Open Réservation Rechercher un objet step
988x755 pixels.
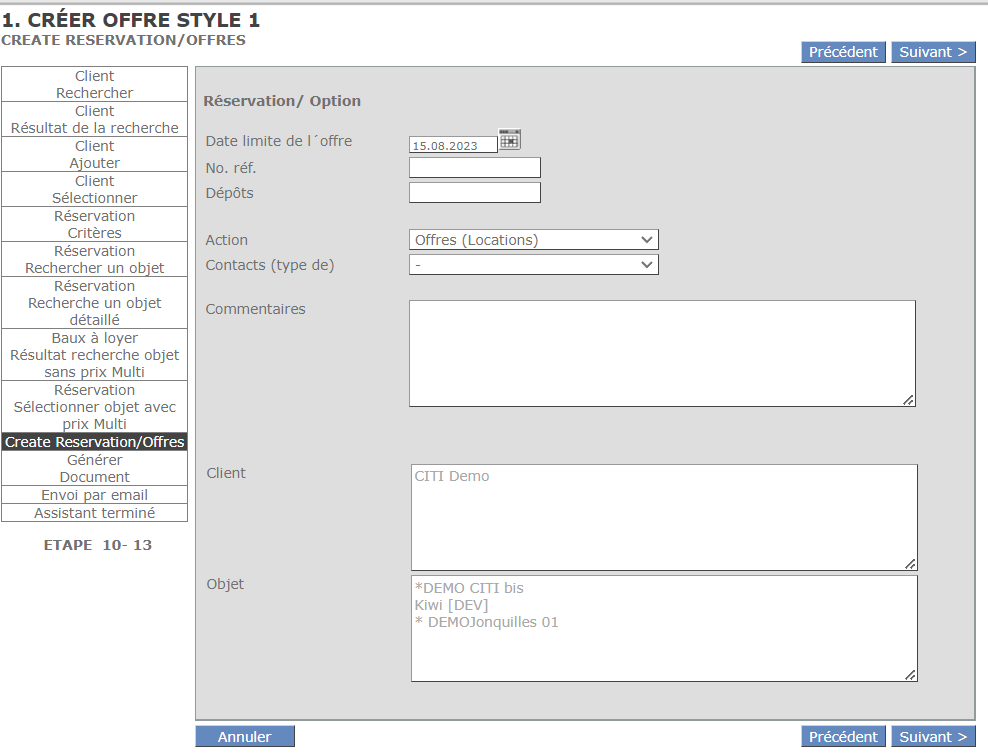(x=95, y=260)
